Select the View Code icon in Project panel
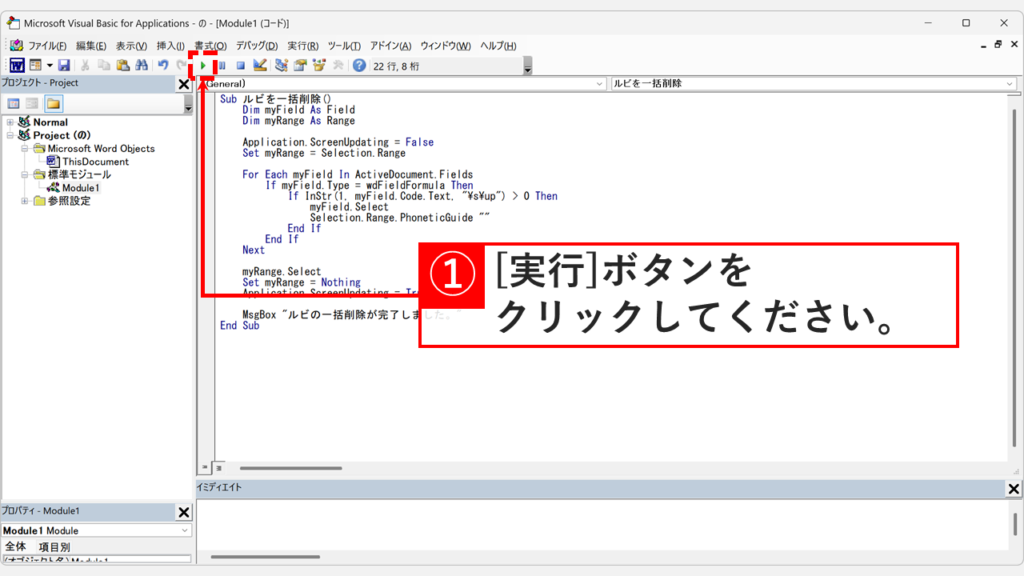 click(12, 103)
